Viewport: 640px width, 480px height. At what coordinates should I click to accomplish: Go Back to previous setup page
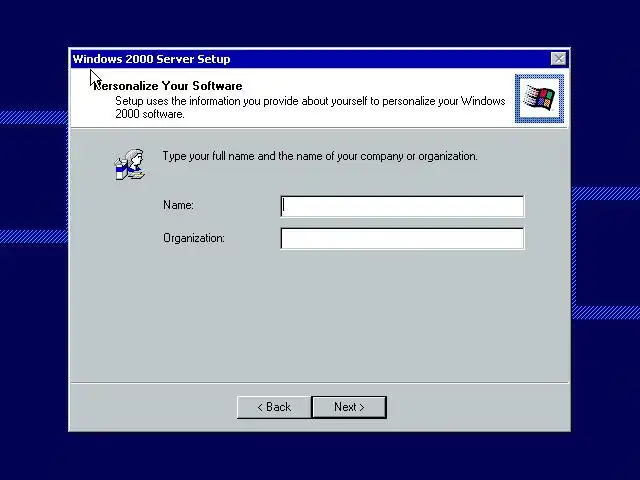pos(274,407)
